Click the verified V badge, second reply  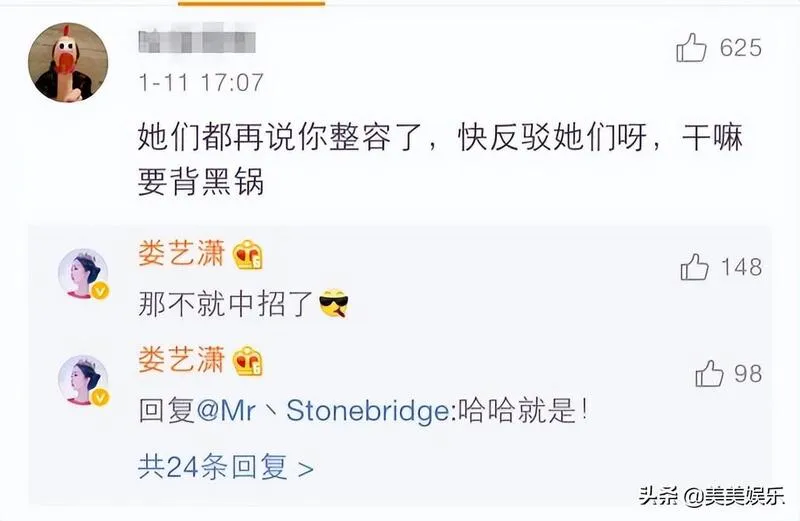101,397
